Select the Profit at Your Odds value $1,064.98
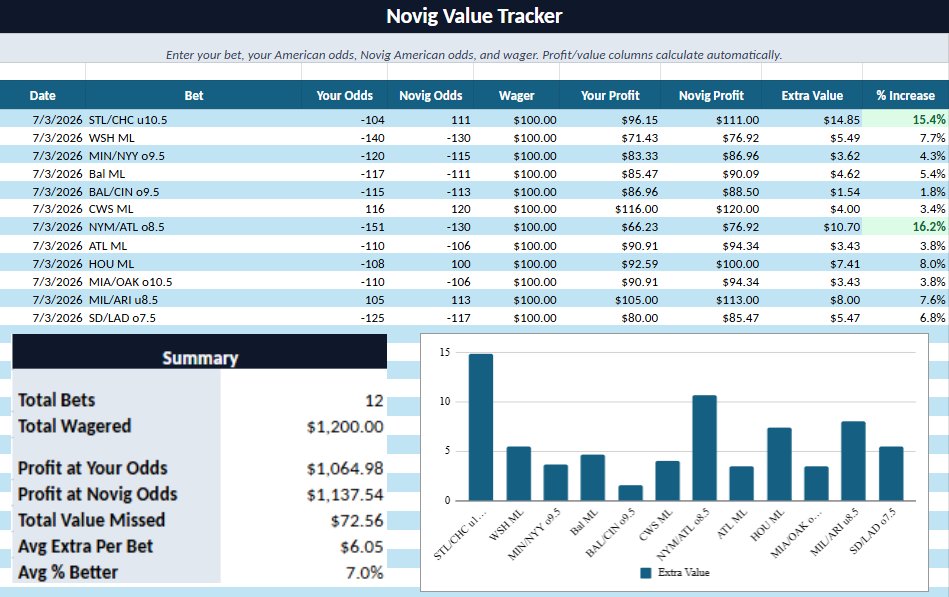The image size is (949, 597). tap(345, 468)
